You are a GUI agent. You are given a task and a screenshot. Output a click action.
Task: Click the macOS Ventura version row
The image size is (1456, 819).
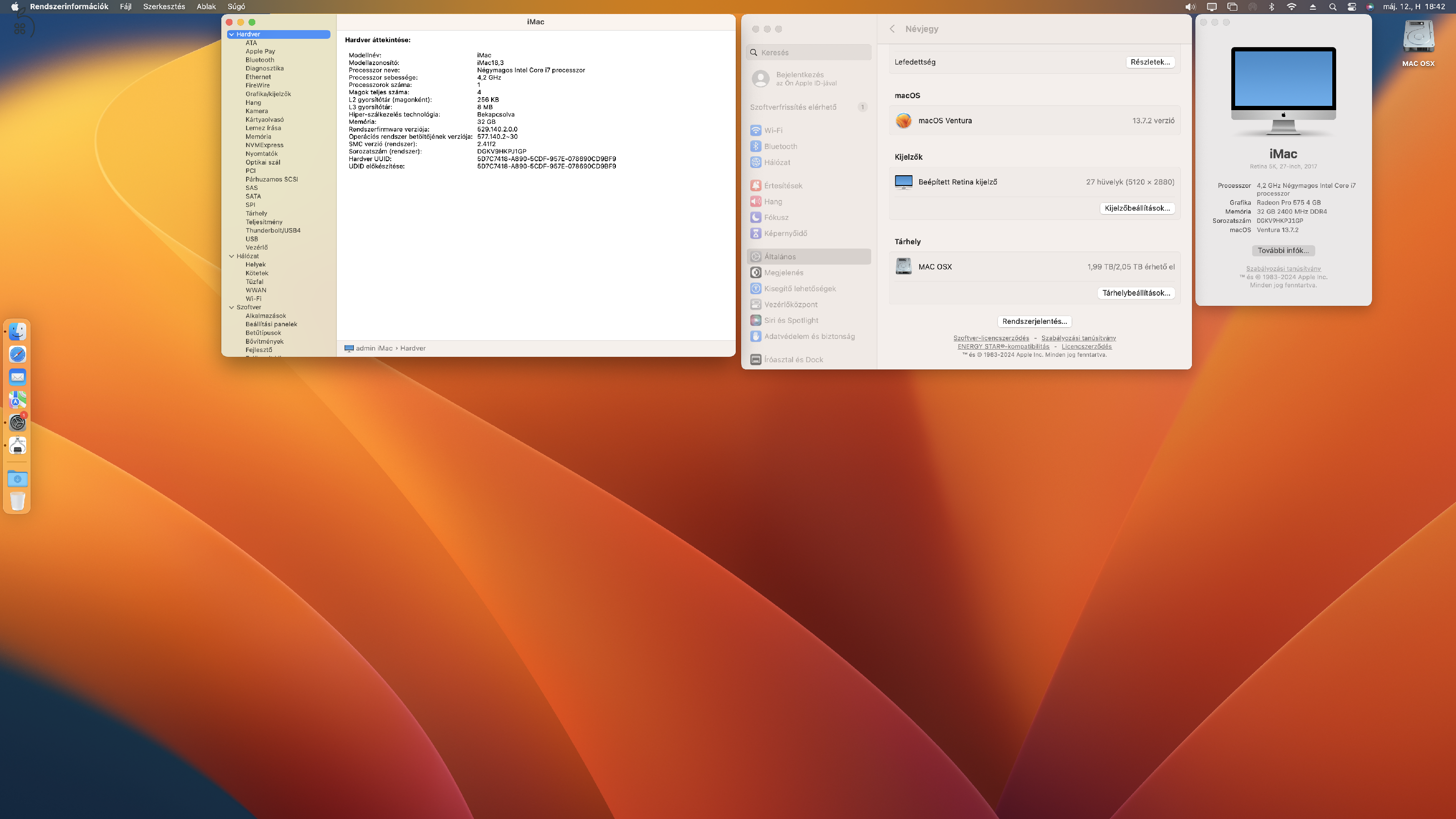click(1034, 120)
